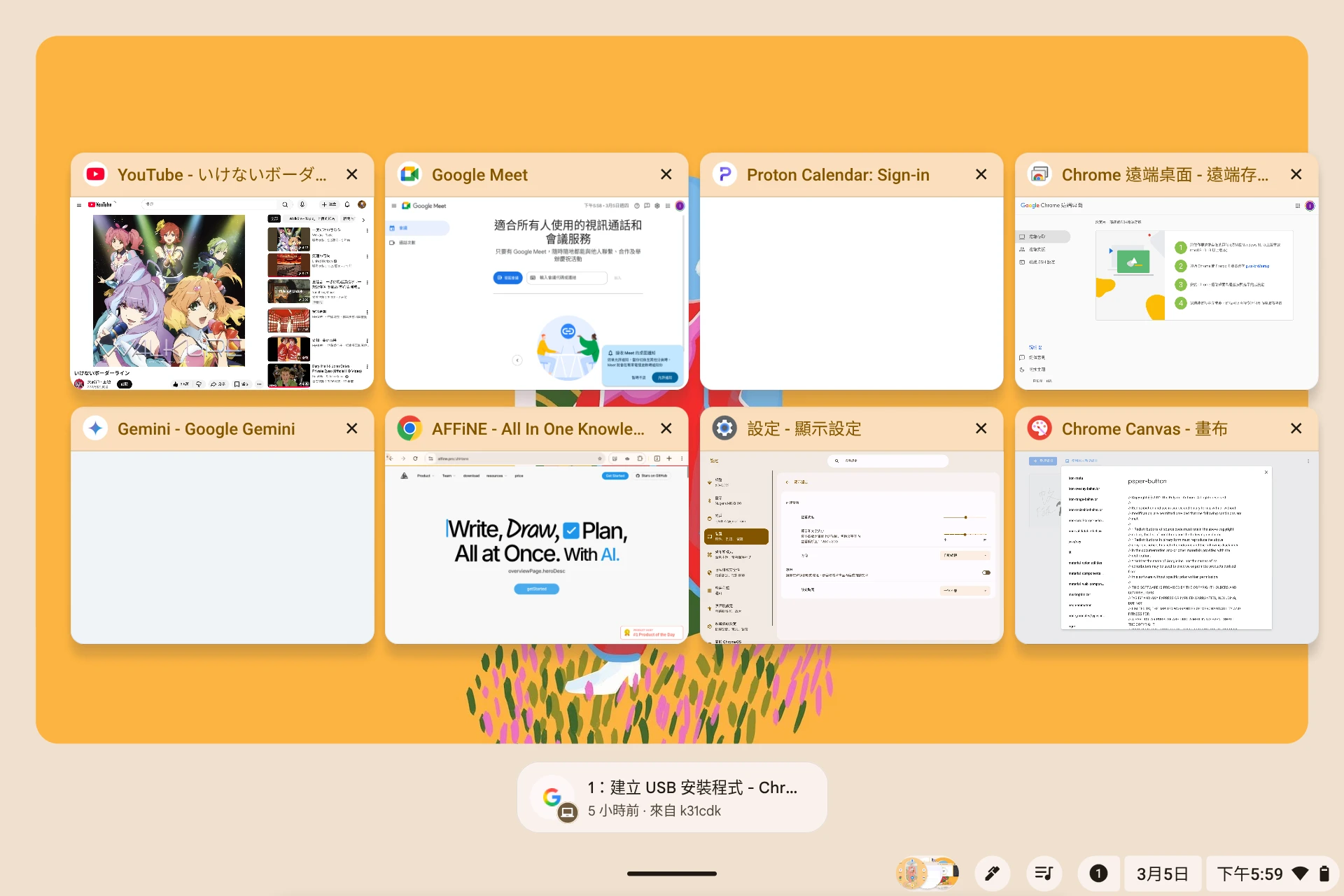This screenshot has height=896, width=1344.
Task: Open the 3月5日 date calendar
Action: point(1162,873)
